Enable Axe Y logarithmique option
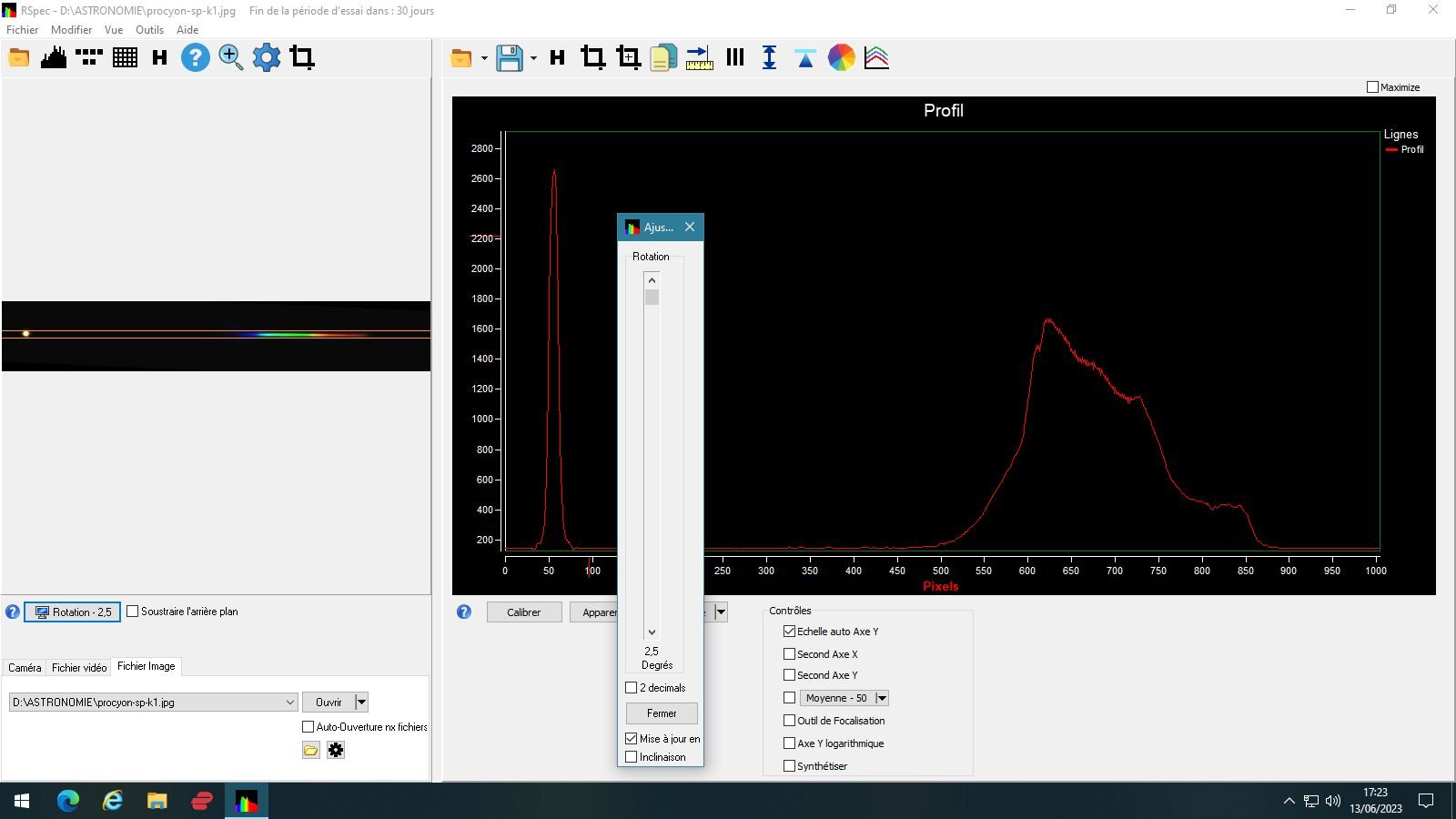 pyautogui.click(x=789, y=743)
